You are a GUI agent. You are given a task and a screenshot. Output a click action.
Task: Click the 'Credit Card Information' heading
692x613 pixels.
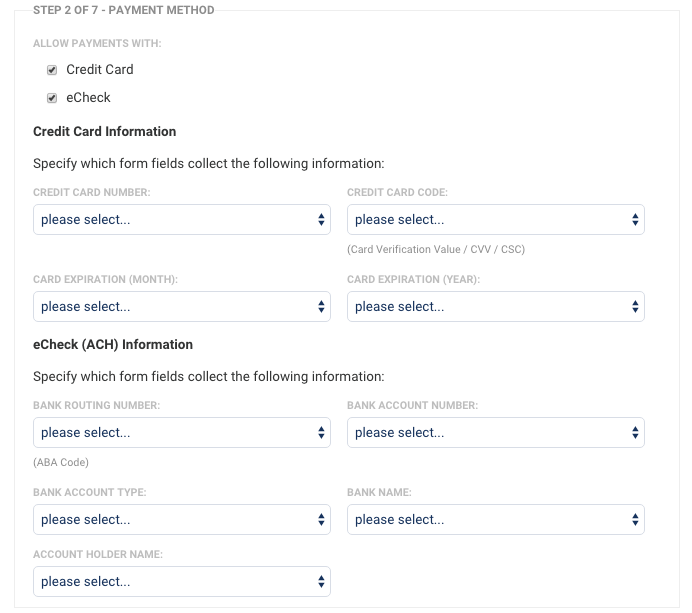[104, 132]
